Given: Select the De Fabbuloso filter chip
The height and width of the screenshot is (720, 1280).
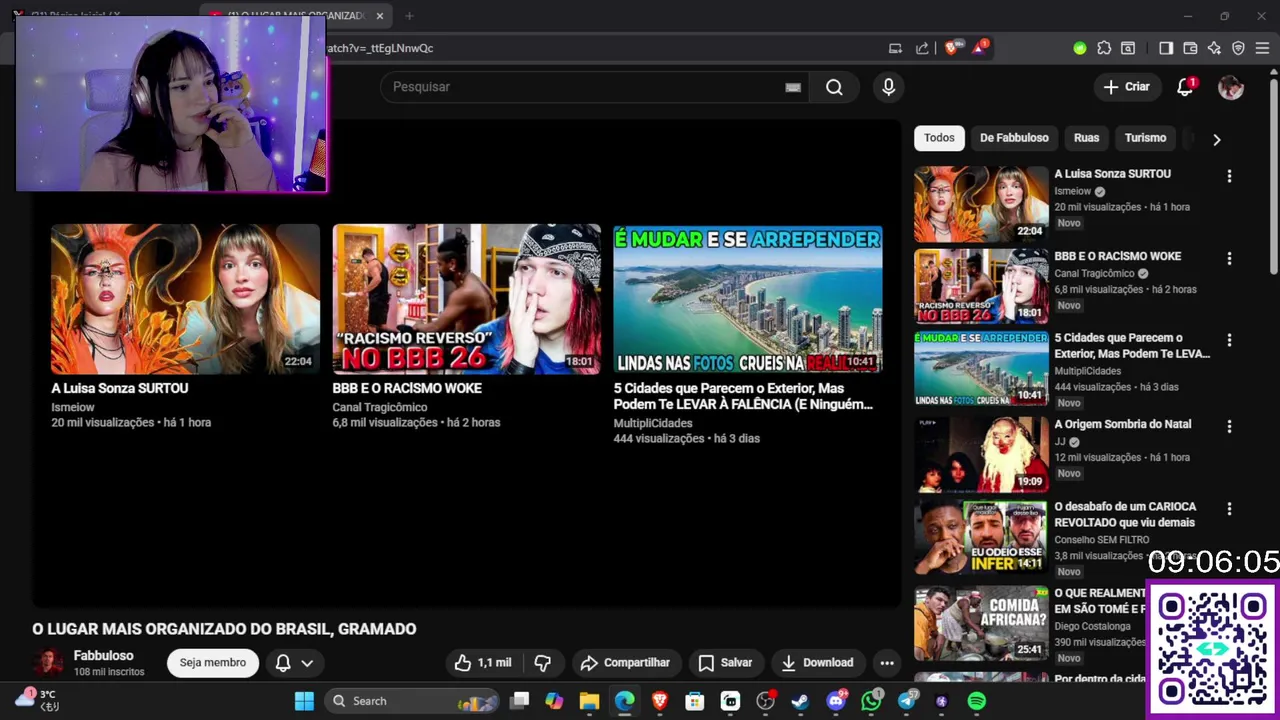Looking at the screenshot, I should point(1014,138).
